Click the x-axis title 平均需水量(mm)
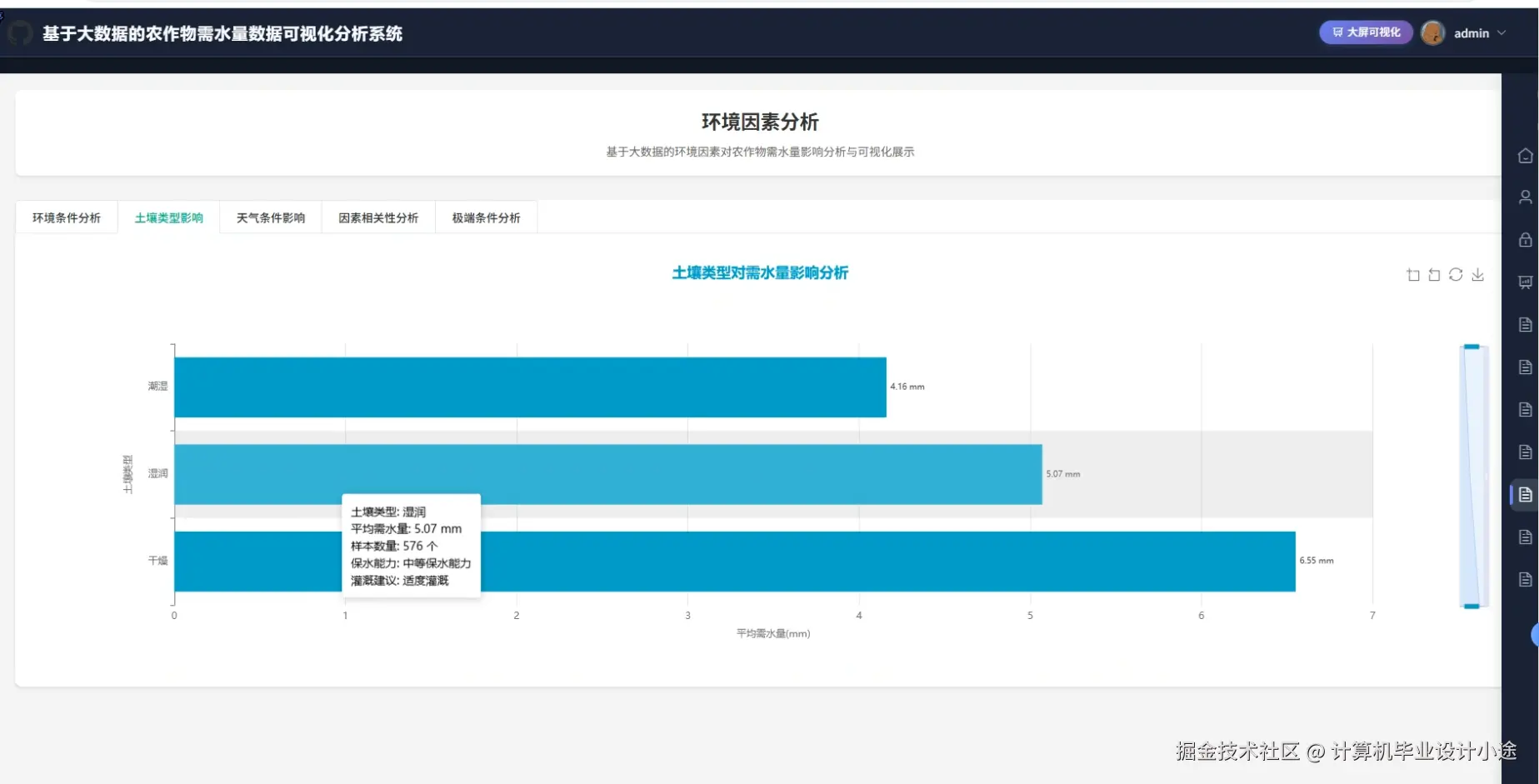This screenshot has width=1539, height=784. pos(773,634)
